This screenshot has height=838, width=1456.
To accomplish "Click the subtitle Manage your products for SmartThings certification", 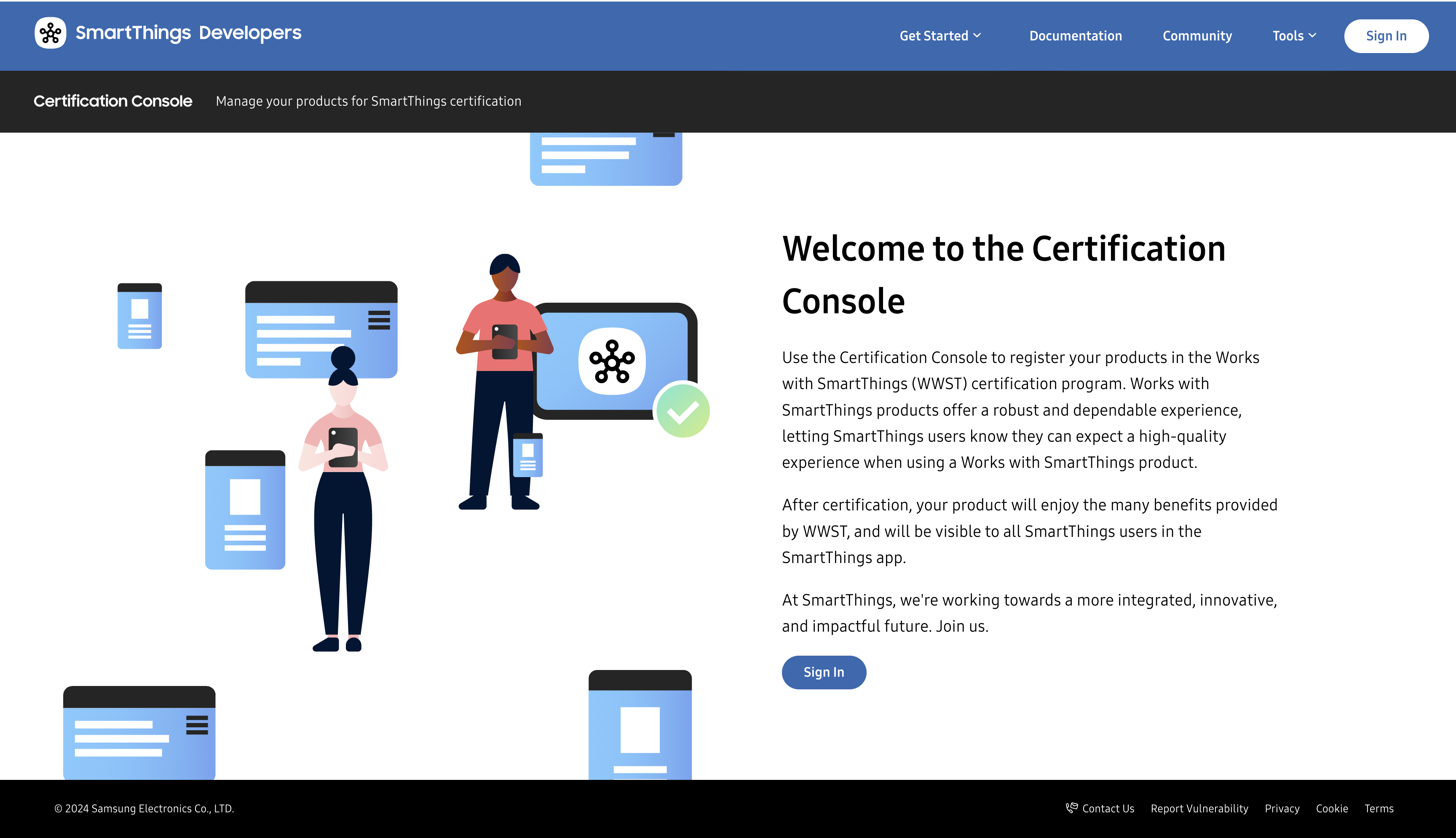I will pyautogui.click(x=369, y=101).
